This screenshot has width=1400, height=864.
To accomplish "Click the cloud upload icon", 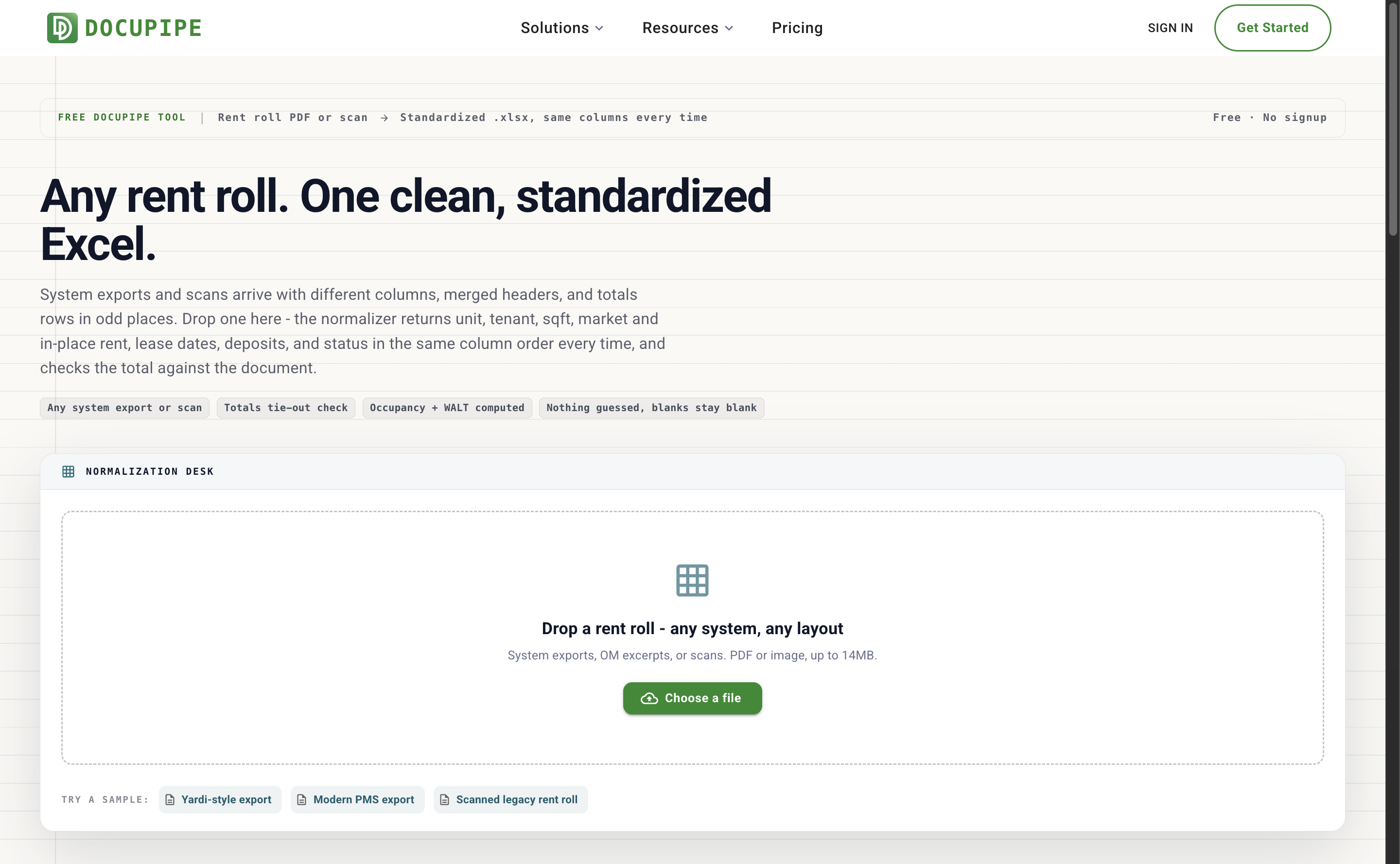I will [649, 698].
